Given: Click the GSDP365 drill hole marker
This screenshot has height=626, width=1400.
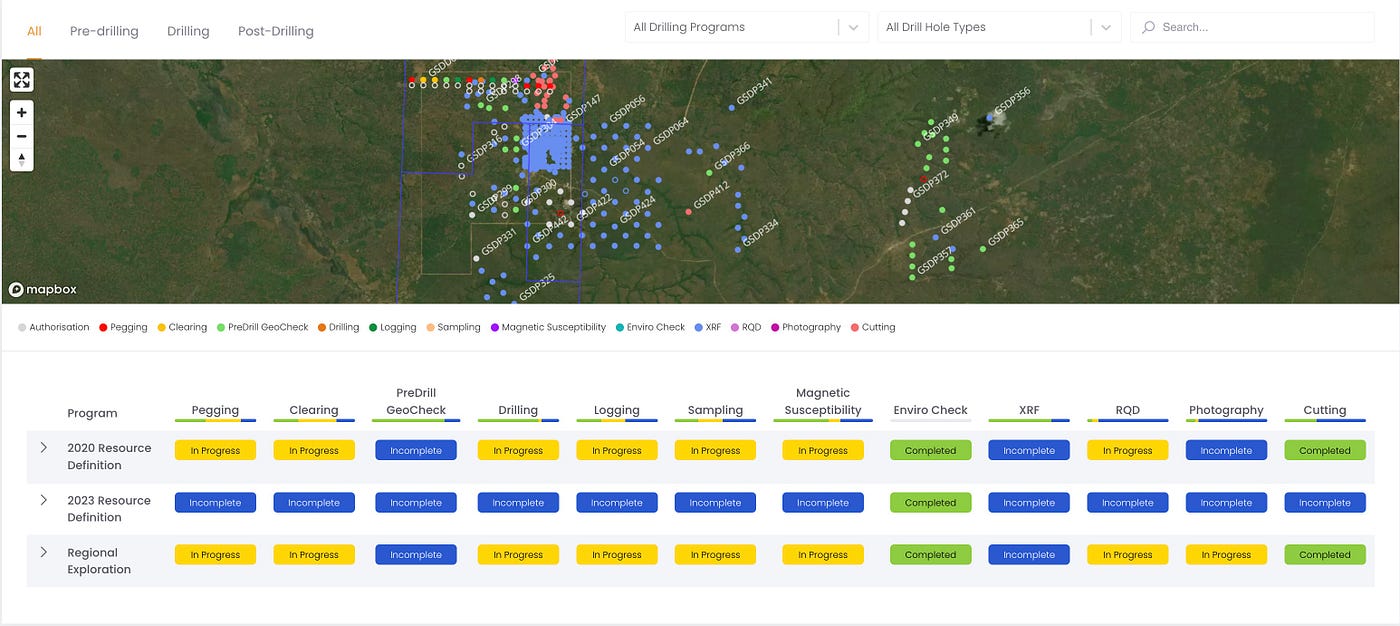Looking at the screenshot, I should click(982, 248).
